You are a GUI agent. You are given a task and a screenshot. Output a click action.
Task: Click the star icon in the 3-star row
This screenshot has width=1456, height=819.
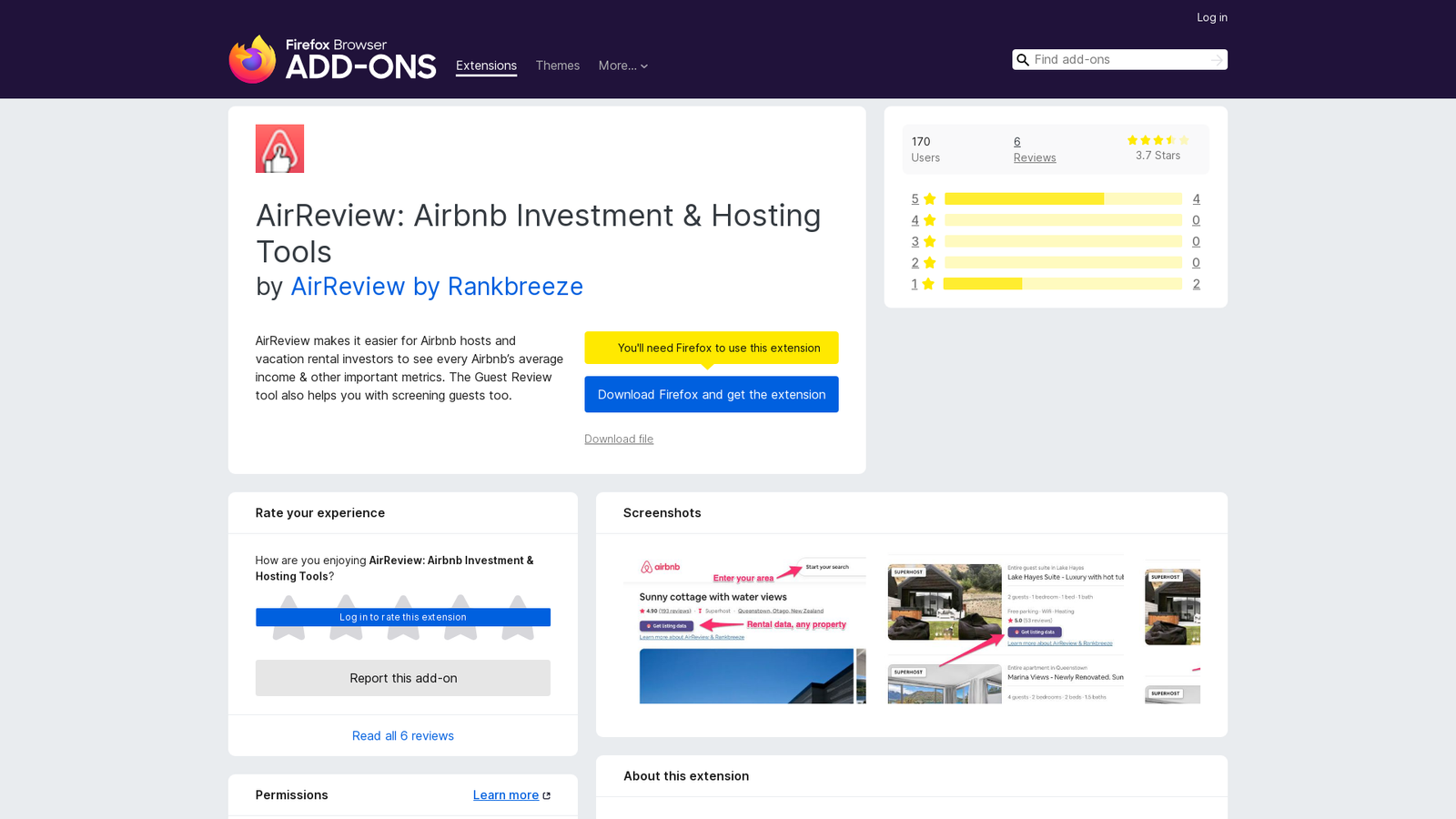pos(929,241)
